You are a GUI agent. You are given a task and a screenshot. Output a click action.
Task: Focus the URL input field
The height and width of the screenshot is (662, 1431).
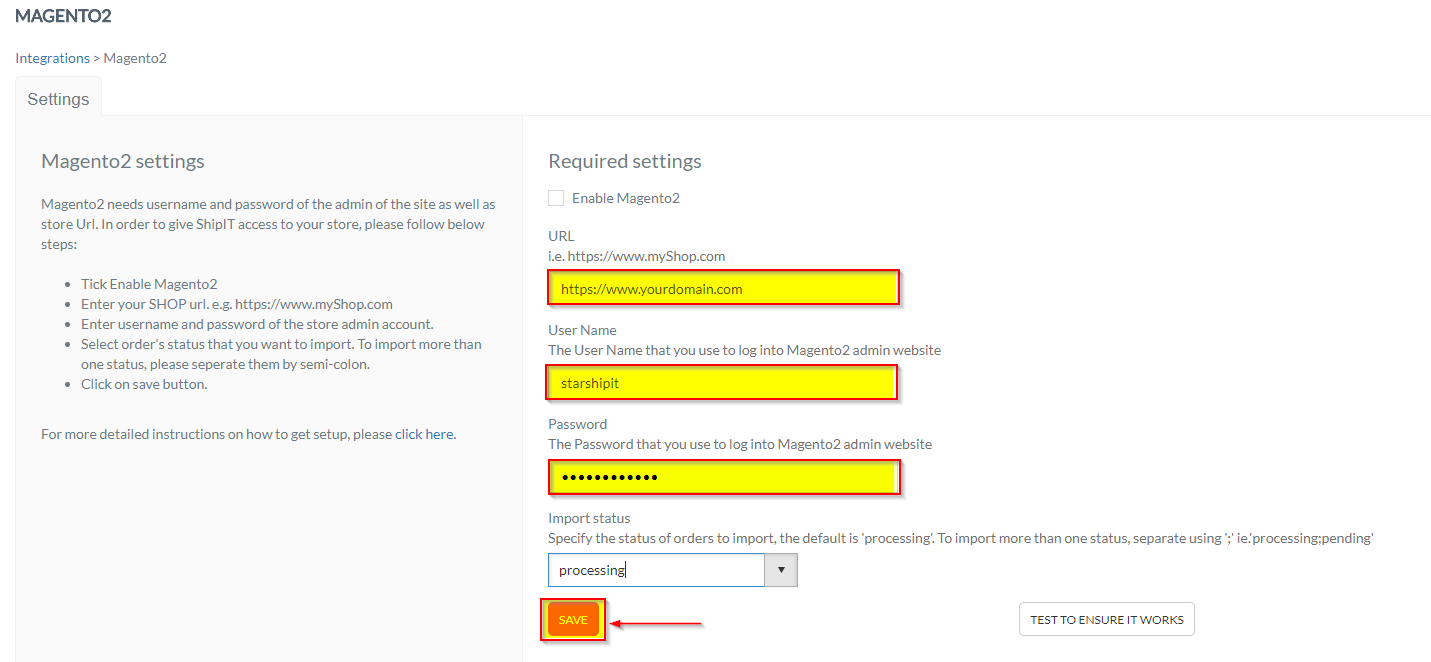point(724,288)
